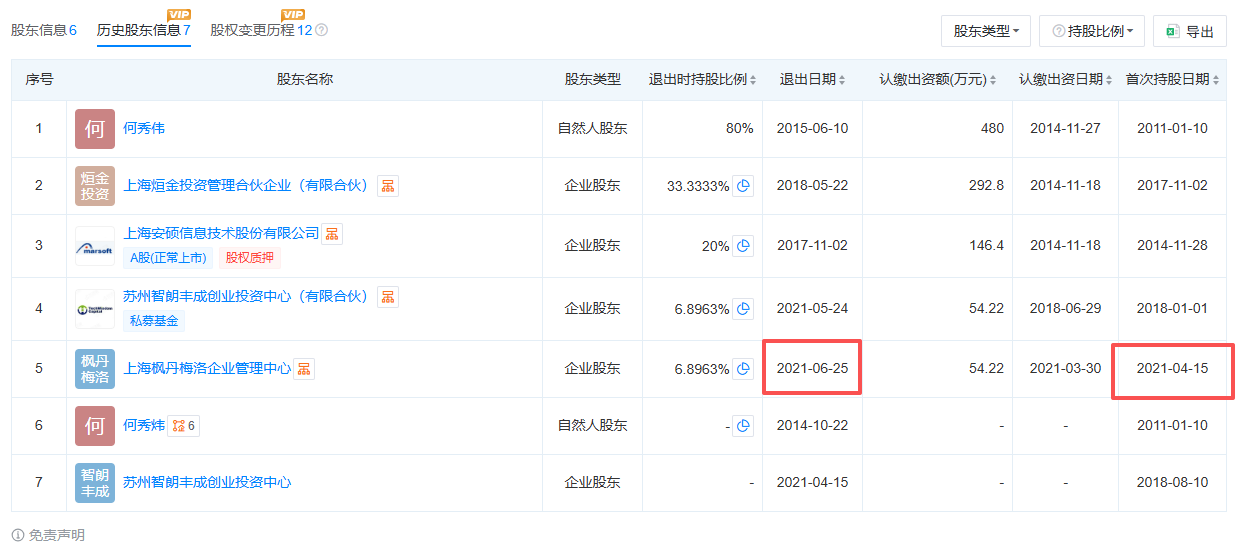Click the 146.4 contribution amount cell

pos(986,246)
